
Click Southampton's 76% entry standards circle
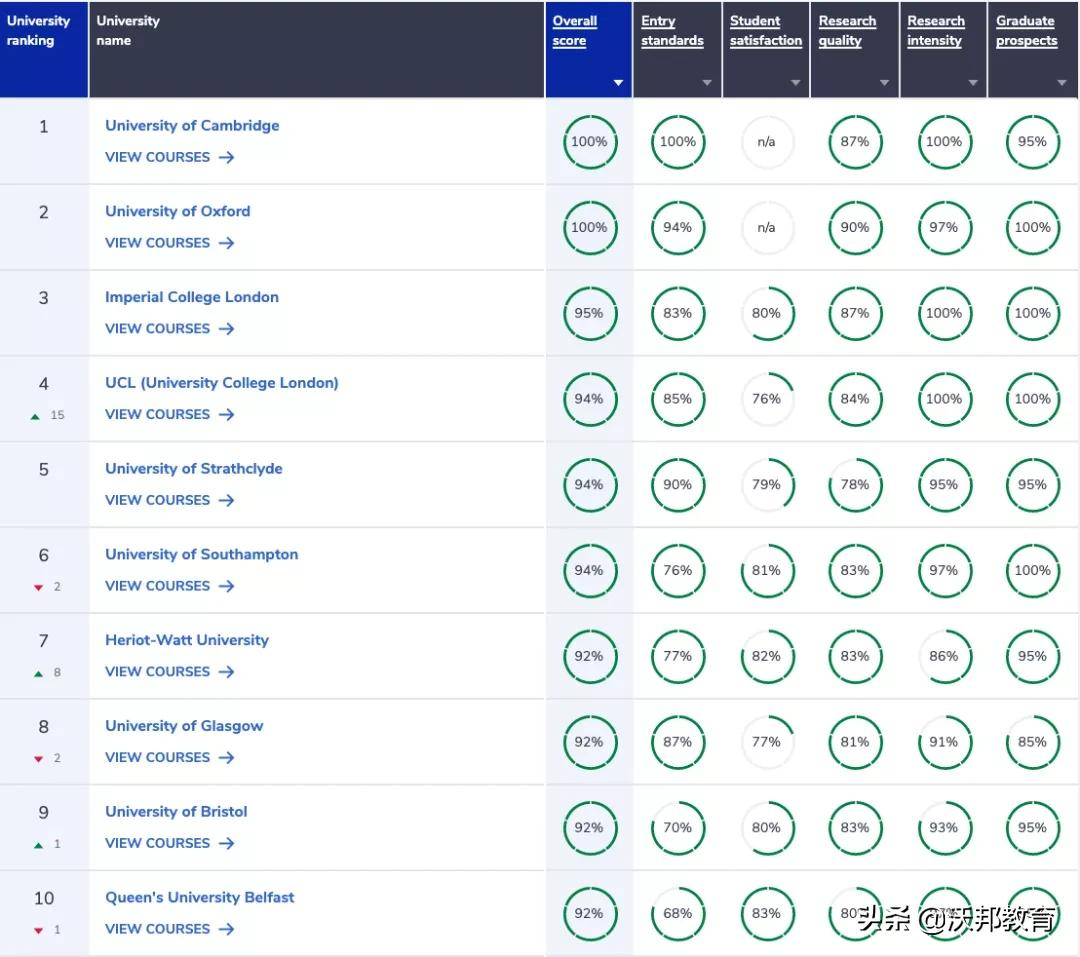[x=678, y=571]
